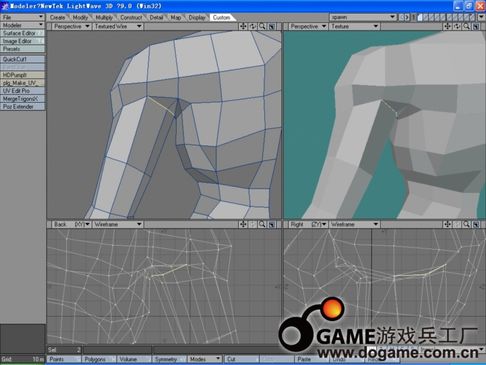Go to next object with right arrow
Screen dimensions: 486x365
pos(406,17)
